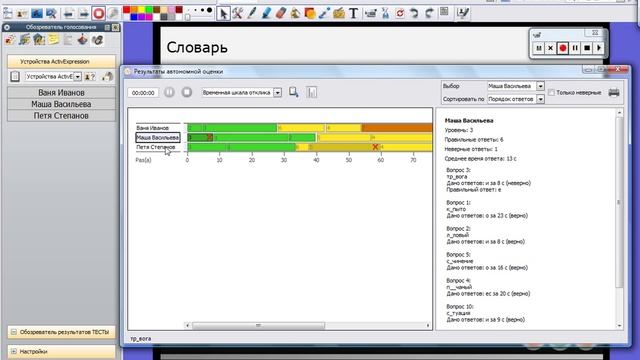This screenshot has width=640, height=360.
Task: Select the Shape tool
Action: (x=310, y=13)
